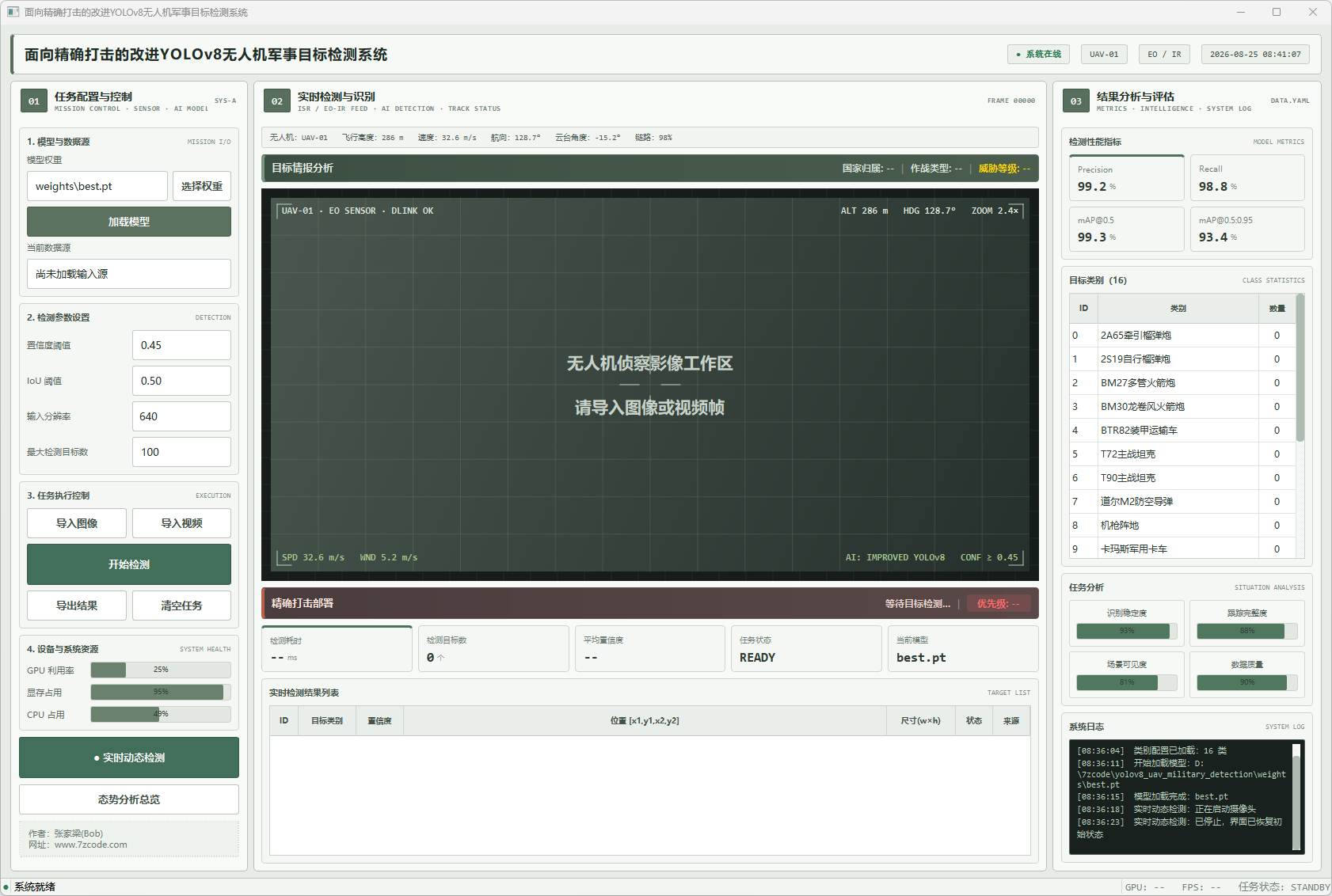Click the 状态 column header
The width and height of the screenshot is (1332, 896).
coord(973,720)
